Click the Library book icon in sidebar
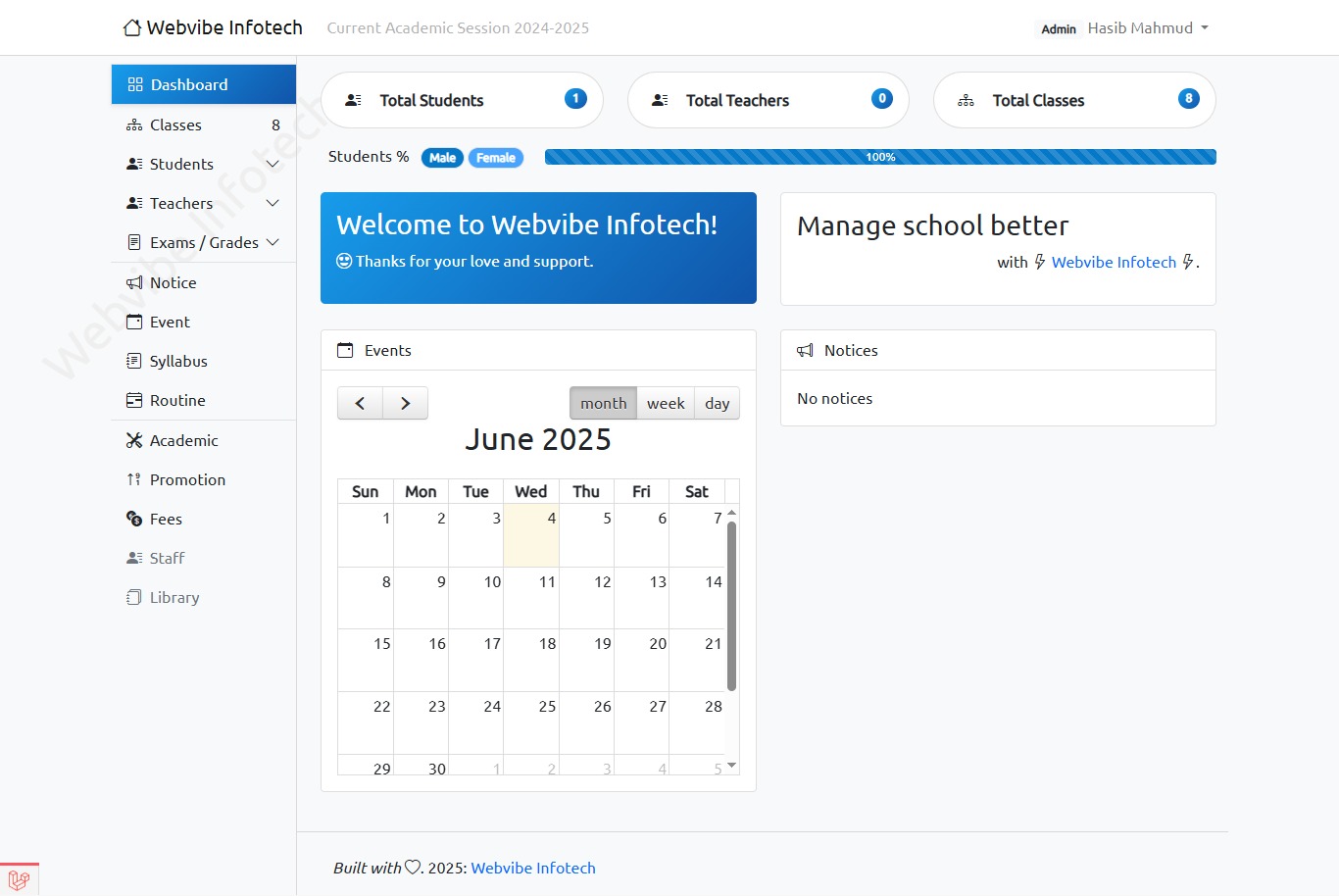 (x=134, y=598)
